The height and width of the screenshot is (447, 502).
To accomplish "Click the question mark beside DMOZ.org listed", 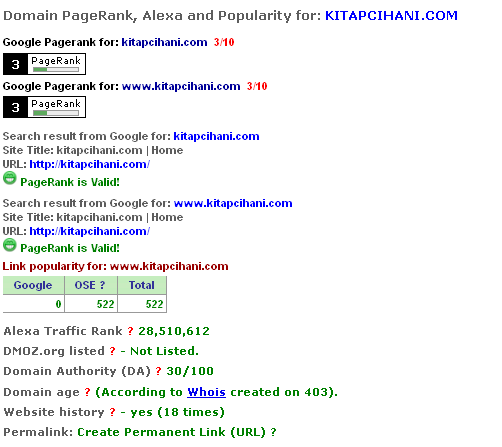I will pos(112,351).
